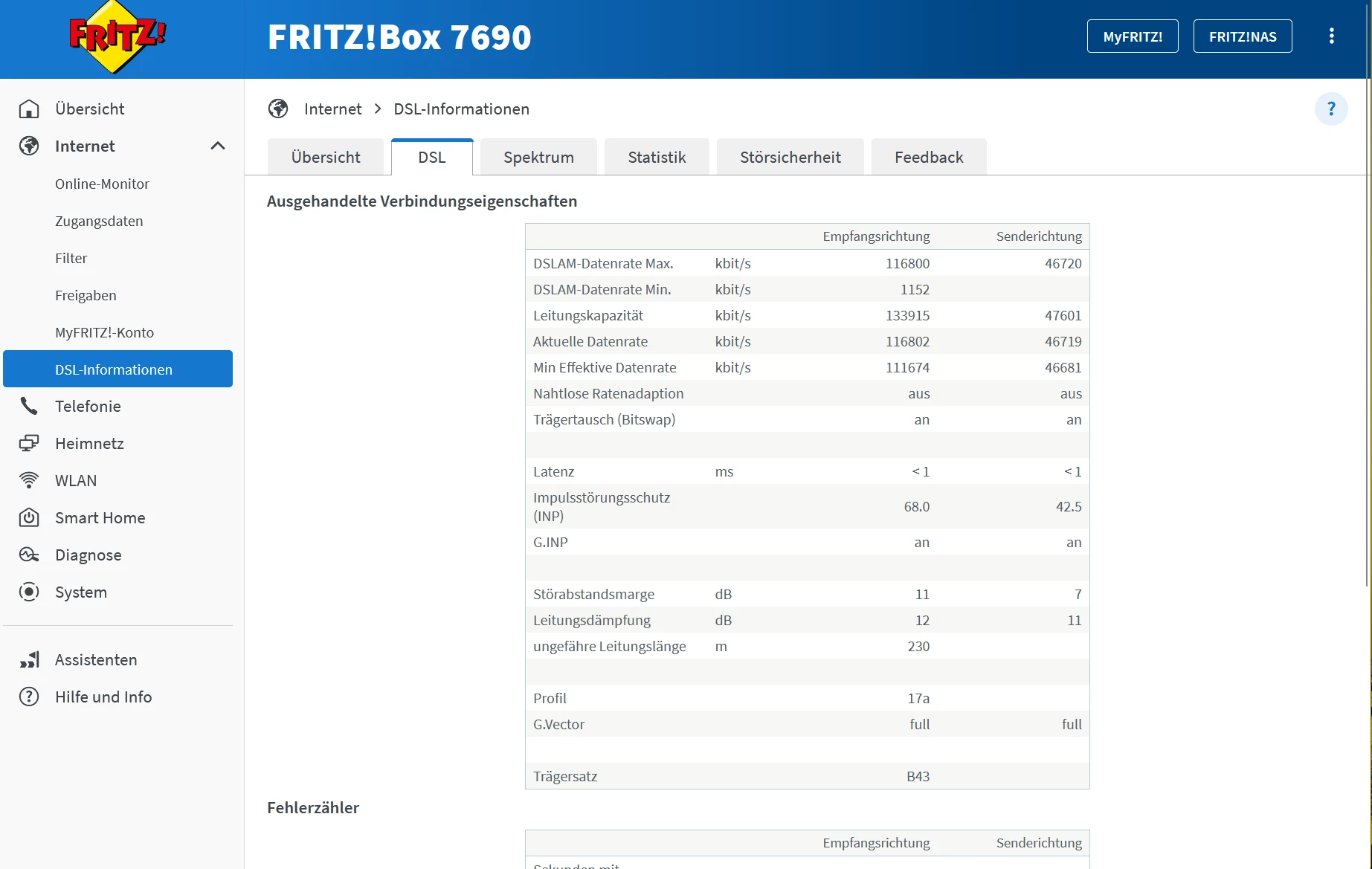The height and width of the screenshot is (869, 1372).
Task: Click the Profil value 17a
Action: [918, 698]
